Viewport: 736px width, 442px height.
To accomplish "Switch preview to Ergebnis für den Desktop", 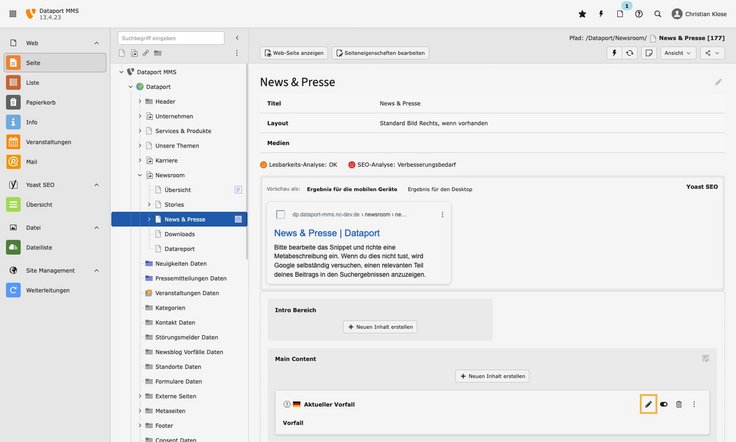I will (433, 189).
